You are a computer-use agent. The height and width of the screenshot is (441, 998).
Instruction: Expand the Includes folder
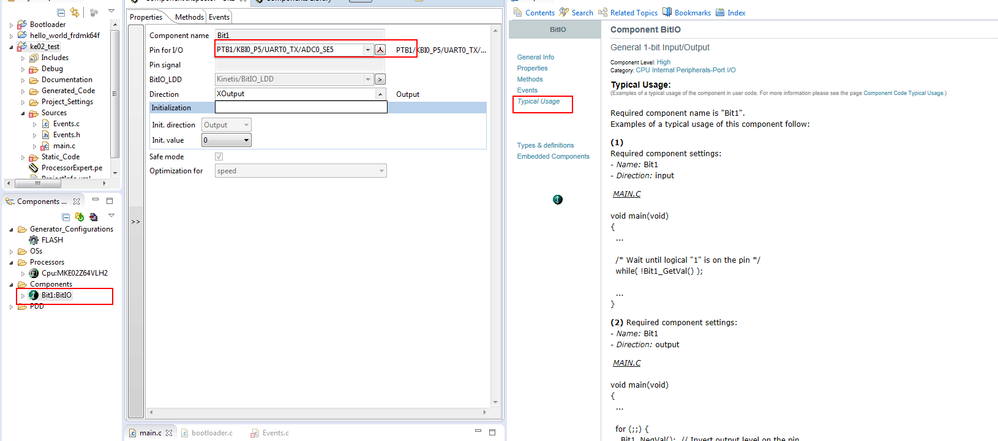click(x=23, y=58)
